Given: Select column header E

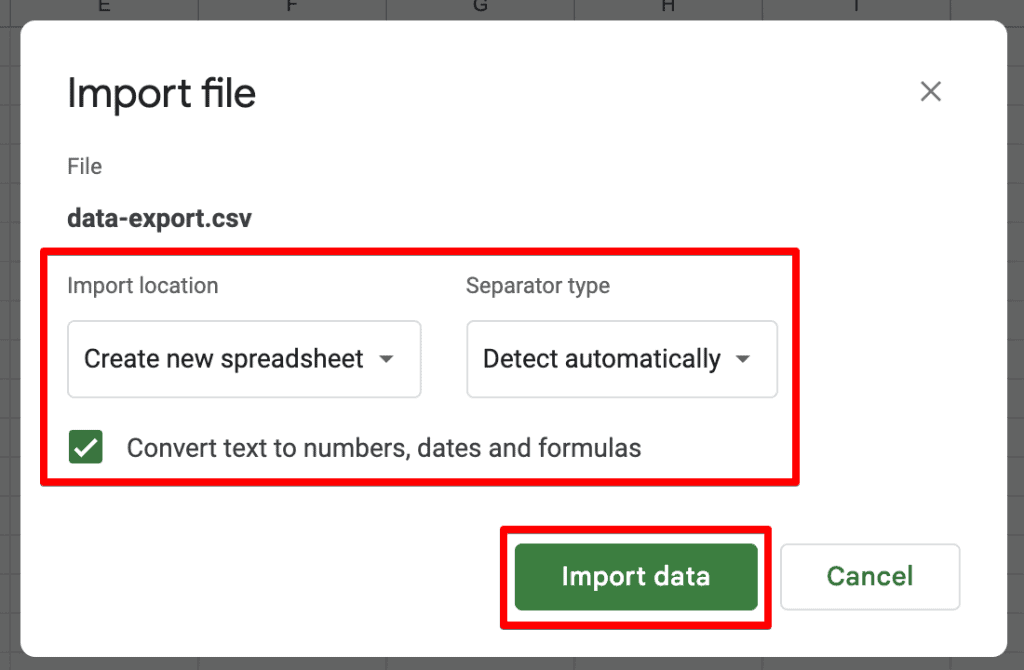Looking at the screenshot, I should tap(103, 8).
